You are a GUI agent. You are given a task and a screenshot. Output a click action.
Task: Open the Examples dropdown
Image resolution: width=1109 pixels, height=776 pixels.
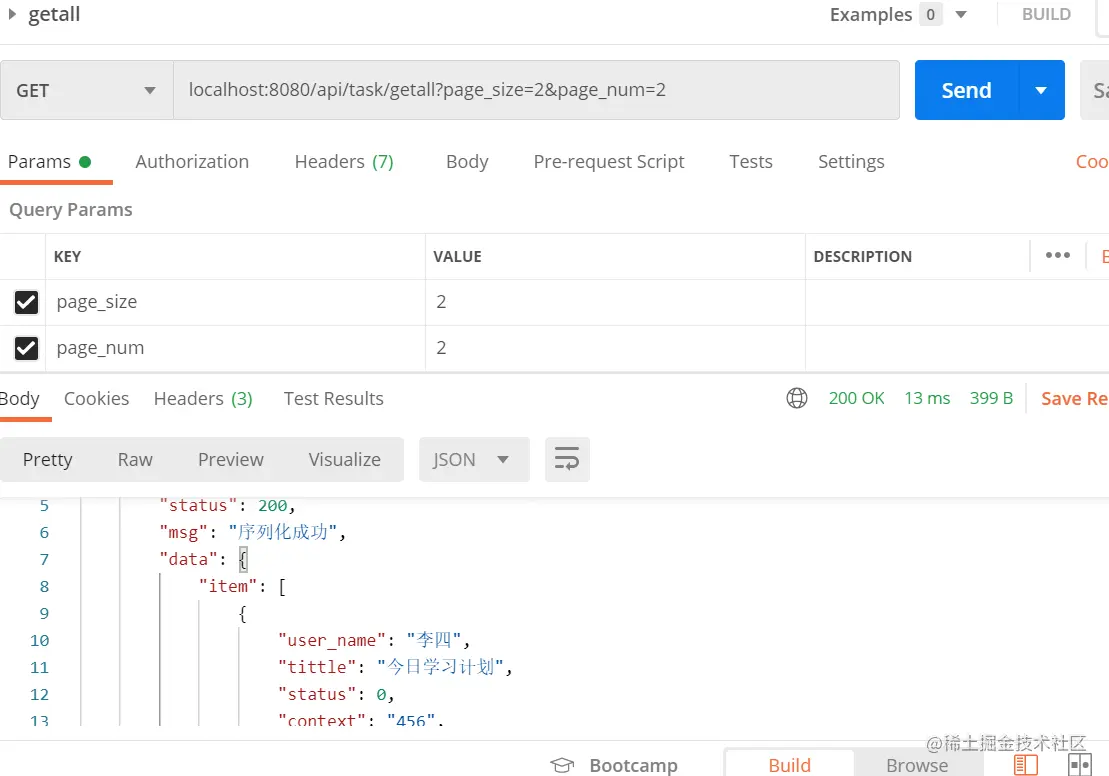click(961, 14)
